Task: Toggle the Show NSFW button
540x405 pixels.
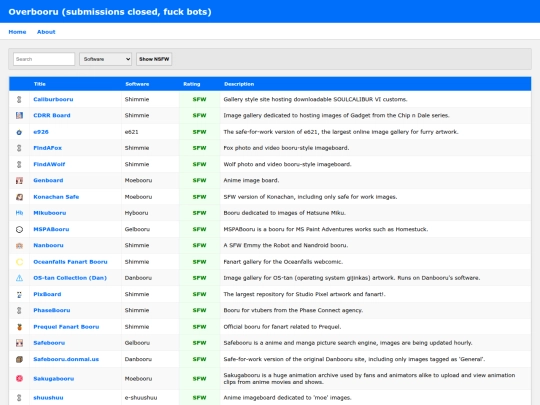Action: pos(154,59)
